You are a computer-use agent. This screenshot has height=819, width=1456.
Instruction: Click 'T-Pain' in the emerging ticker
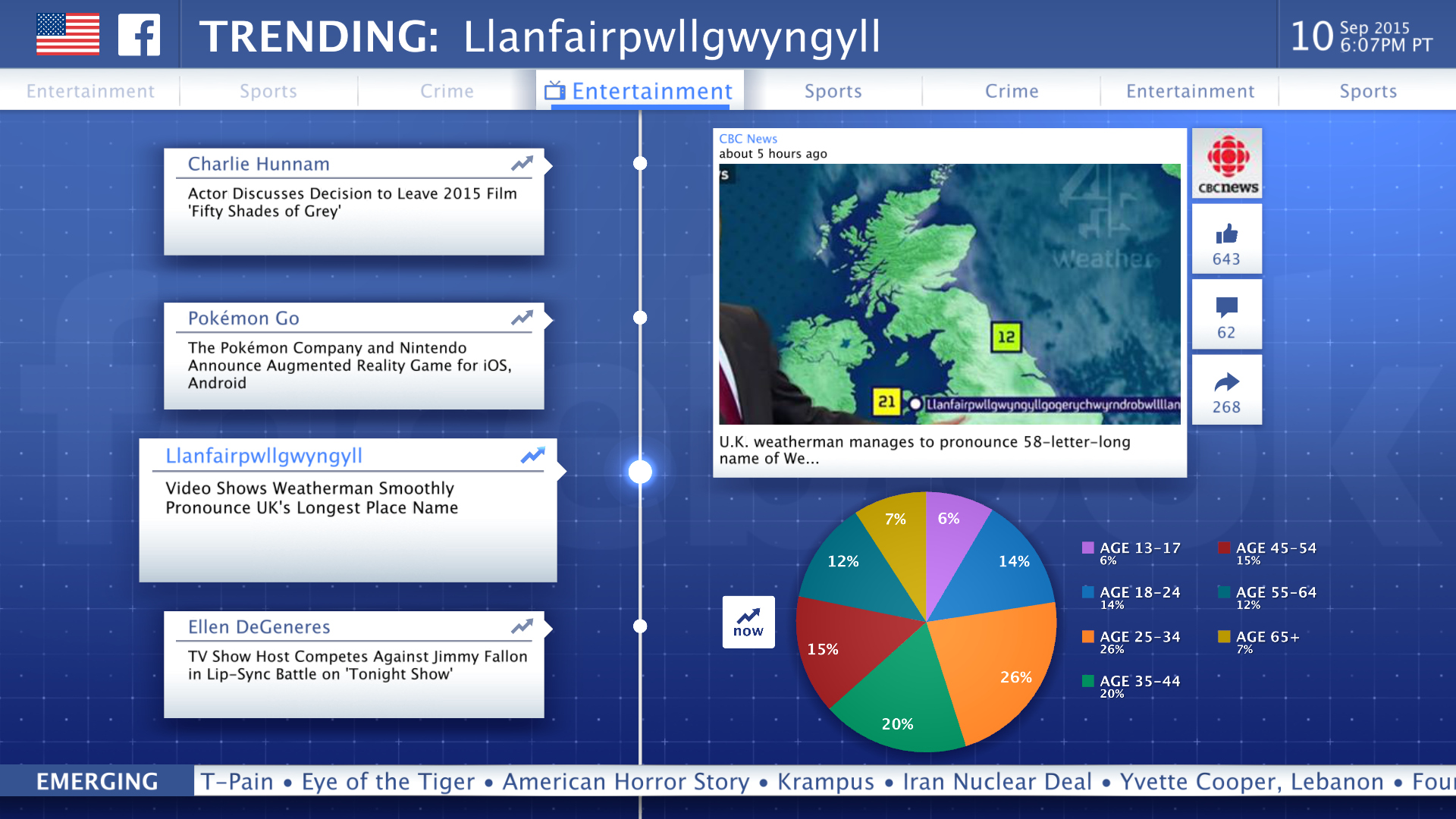click(x=237, y=781)
